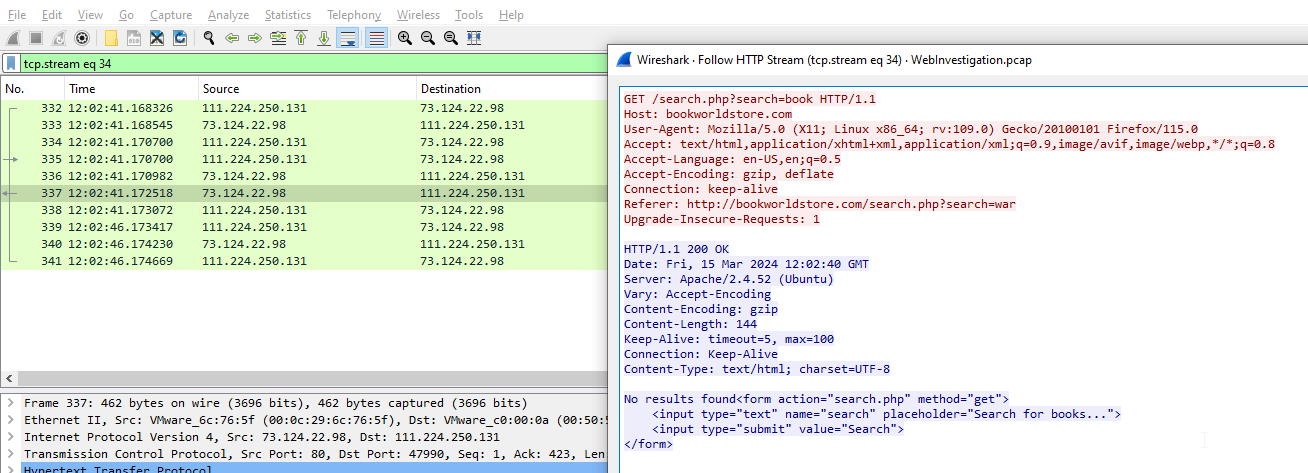Click the Open capture file folder icon

[111, 38]
